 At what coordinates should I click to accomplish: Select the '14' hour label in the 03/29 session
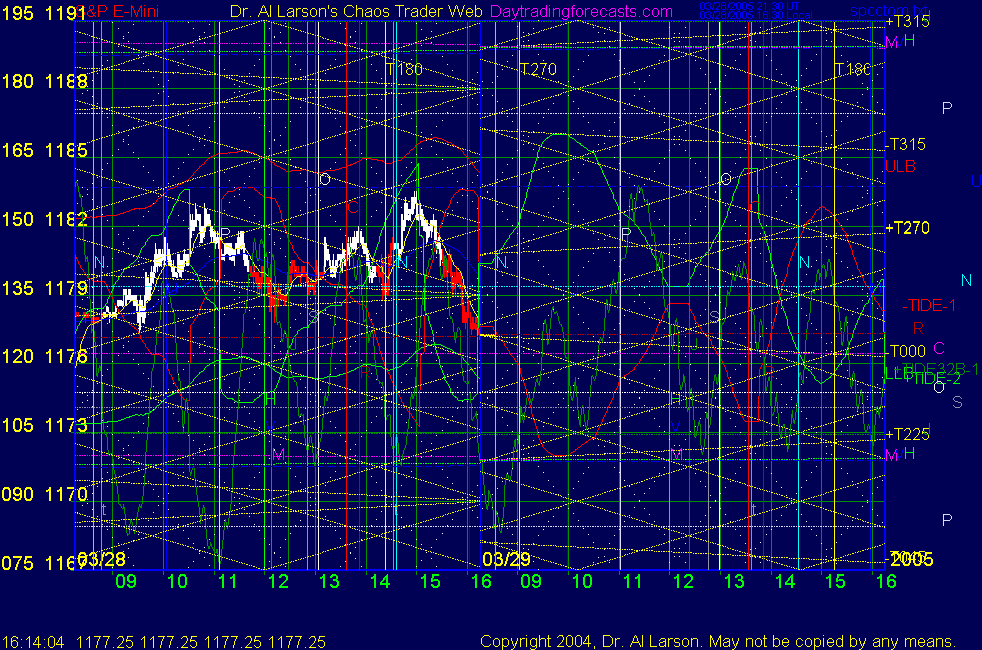coord(785,581)
